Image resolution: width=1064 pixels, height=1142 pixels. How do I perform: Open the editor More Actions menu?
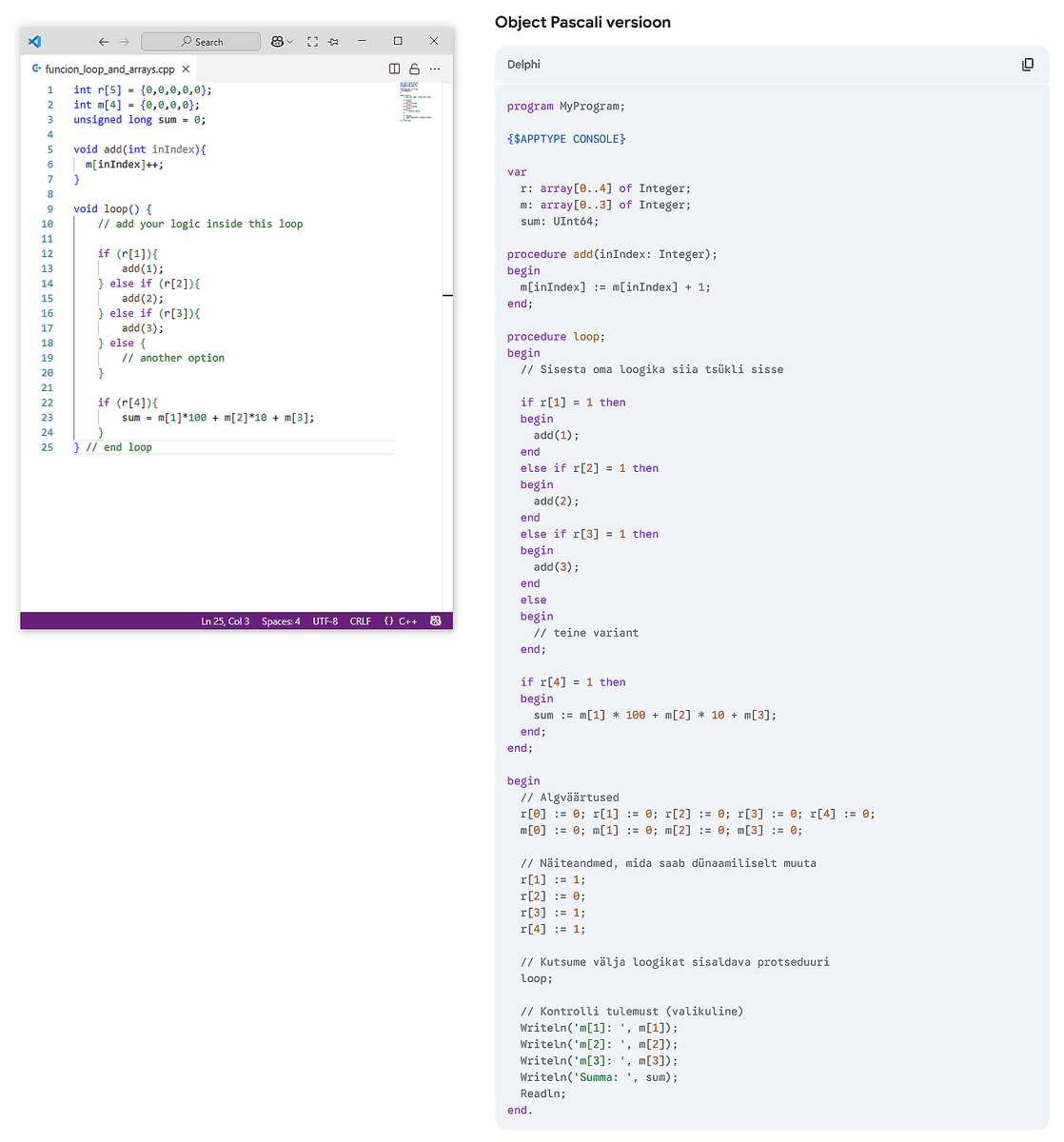[435, 69]
